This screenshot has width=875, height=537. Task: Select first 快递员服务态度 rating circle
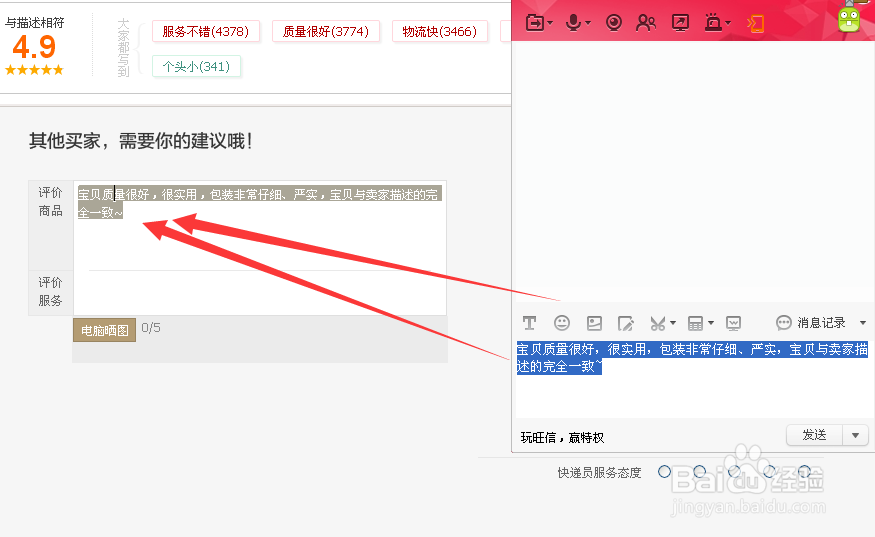pos(664,472)
